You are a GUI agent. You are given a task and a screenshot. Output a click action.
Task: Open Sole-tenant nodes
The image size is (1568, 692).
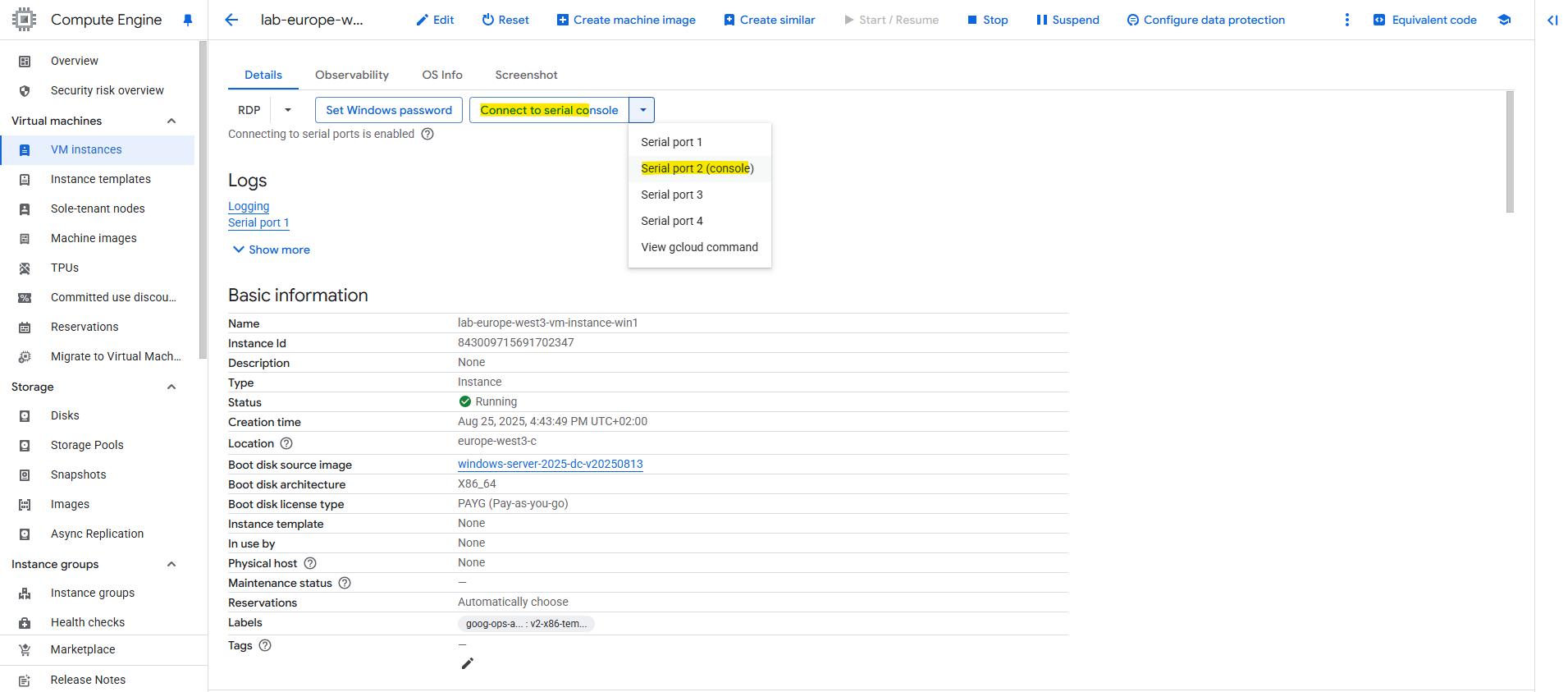coord(97,209)
